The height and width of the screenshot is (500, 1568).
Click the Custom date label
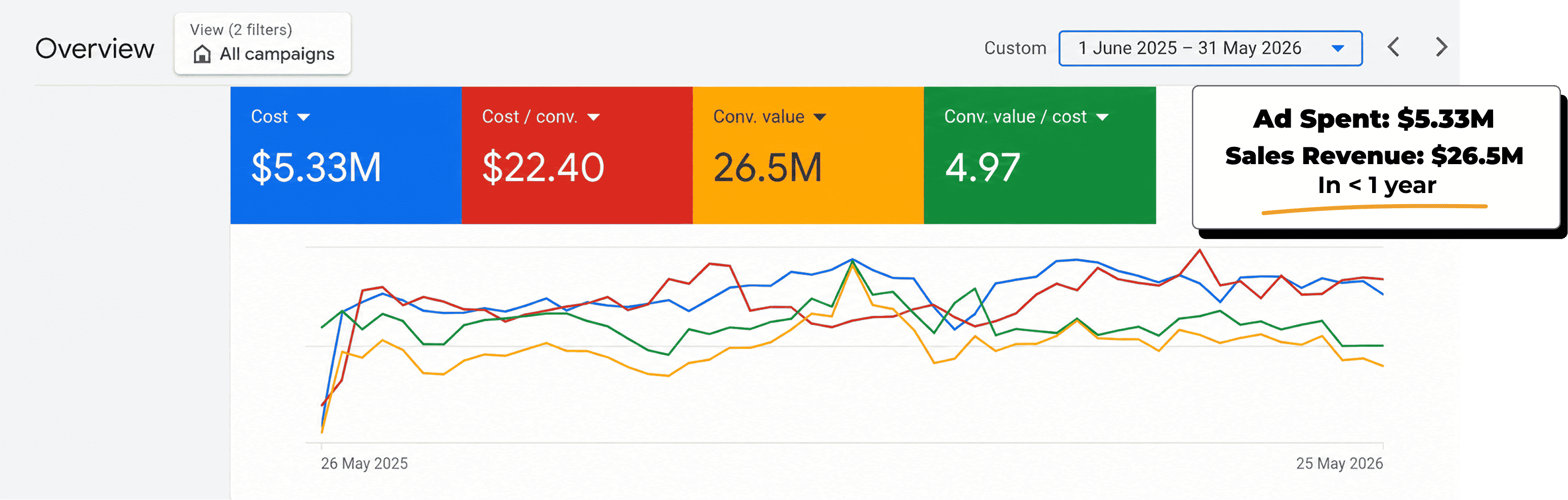click(1015, 48)
